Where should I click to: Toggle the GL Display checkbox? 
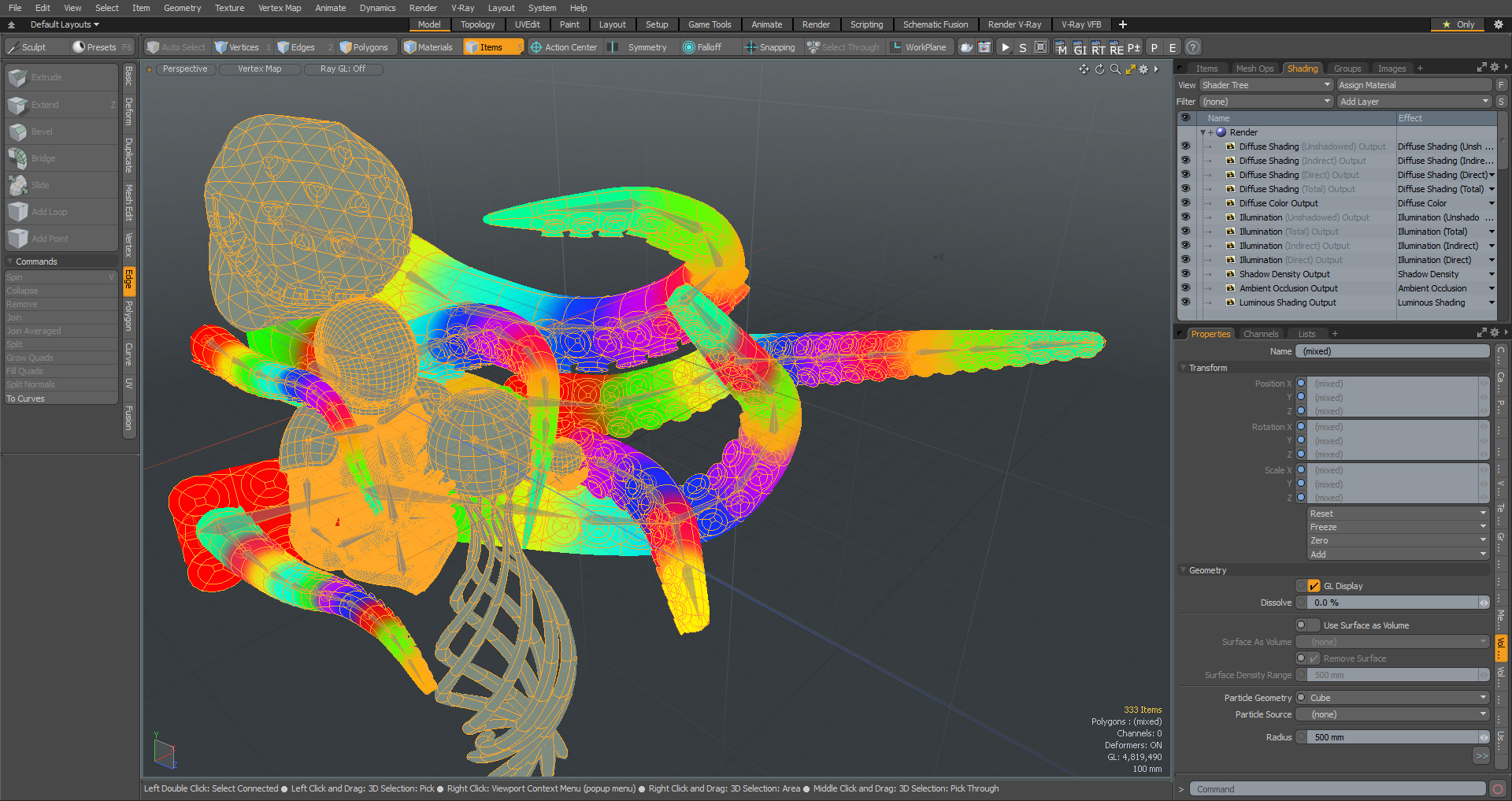[1314, 586]
